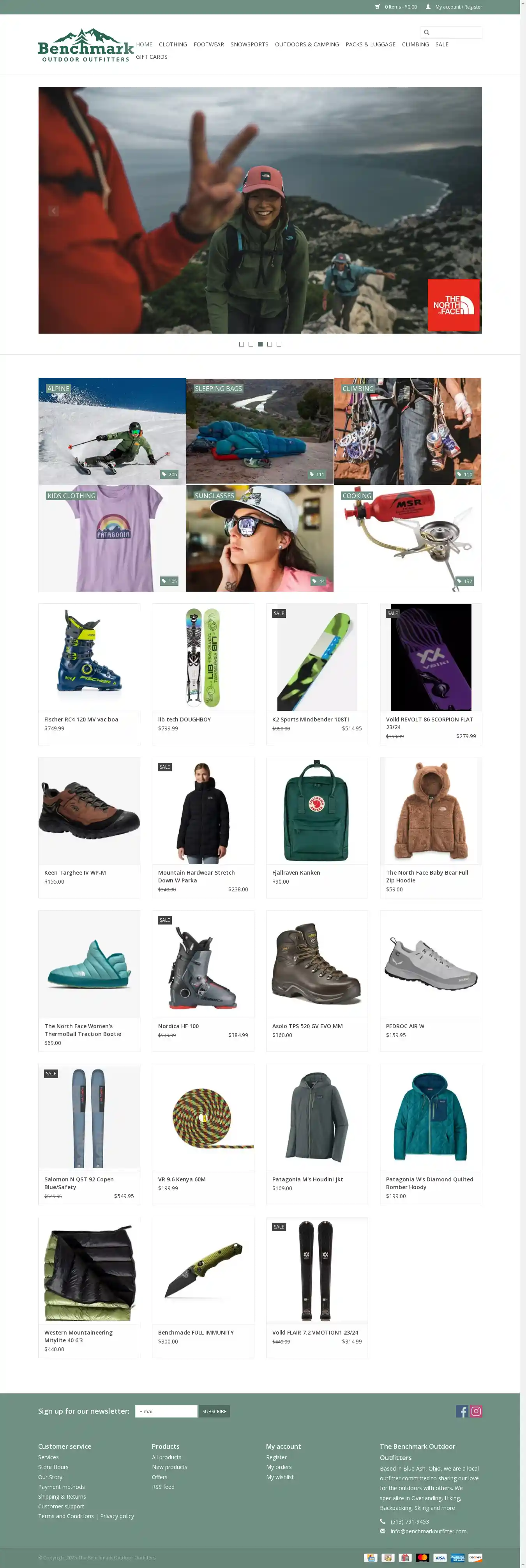Click the user account icon
This screenshot has width=526, height=1568.
point(428,7)
